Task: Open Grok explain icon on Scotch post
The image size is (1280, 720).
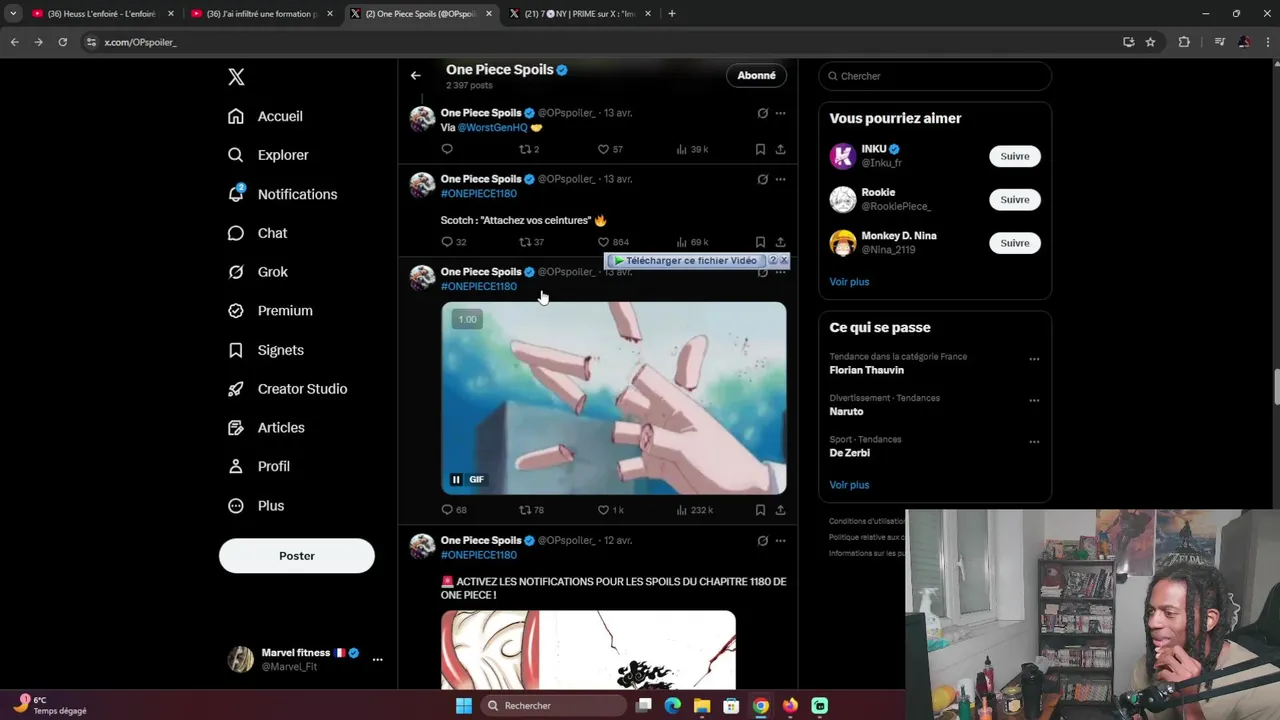Action: (762, 180)
